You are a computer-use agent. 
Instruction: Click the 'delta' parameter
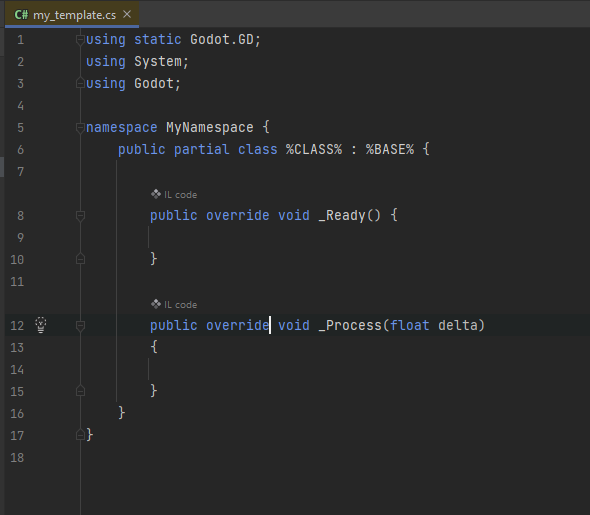click(458, 325)
